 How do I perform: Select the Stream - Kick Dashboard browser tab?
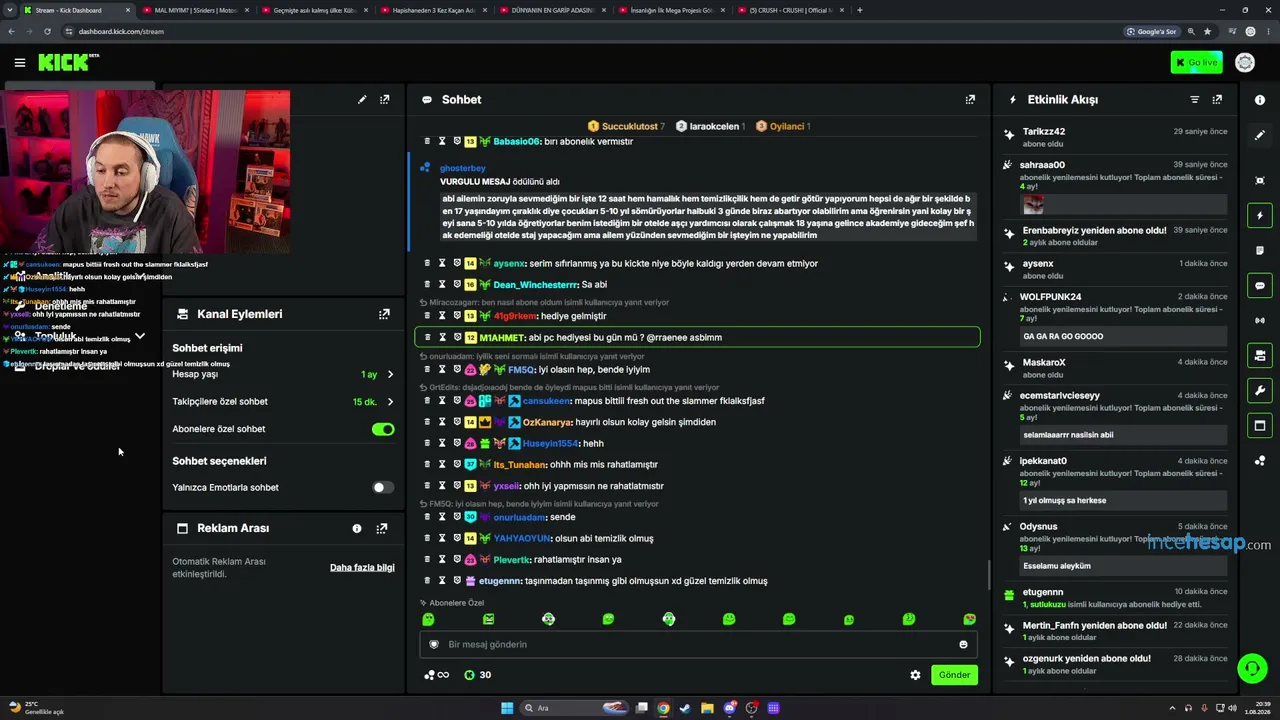click(x=76, y=10)
